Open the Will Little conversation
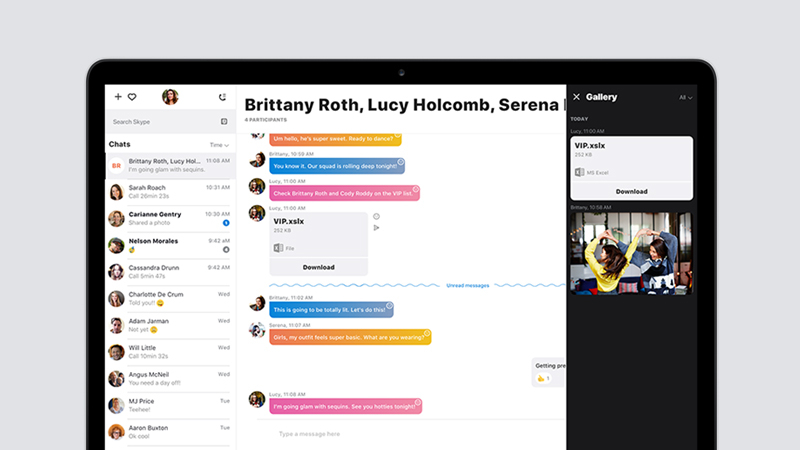The image size is (800, 450). [170, 352]
